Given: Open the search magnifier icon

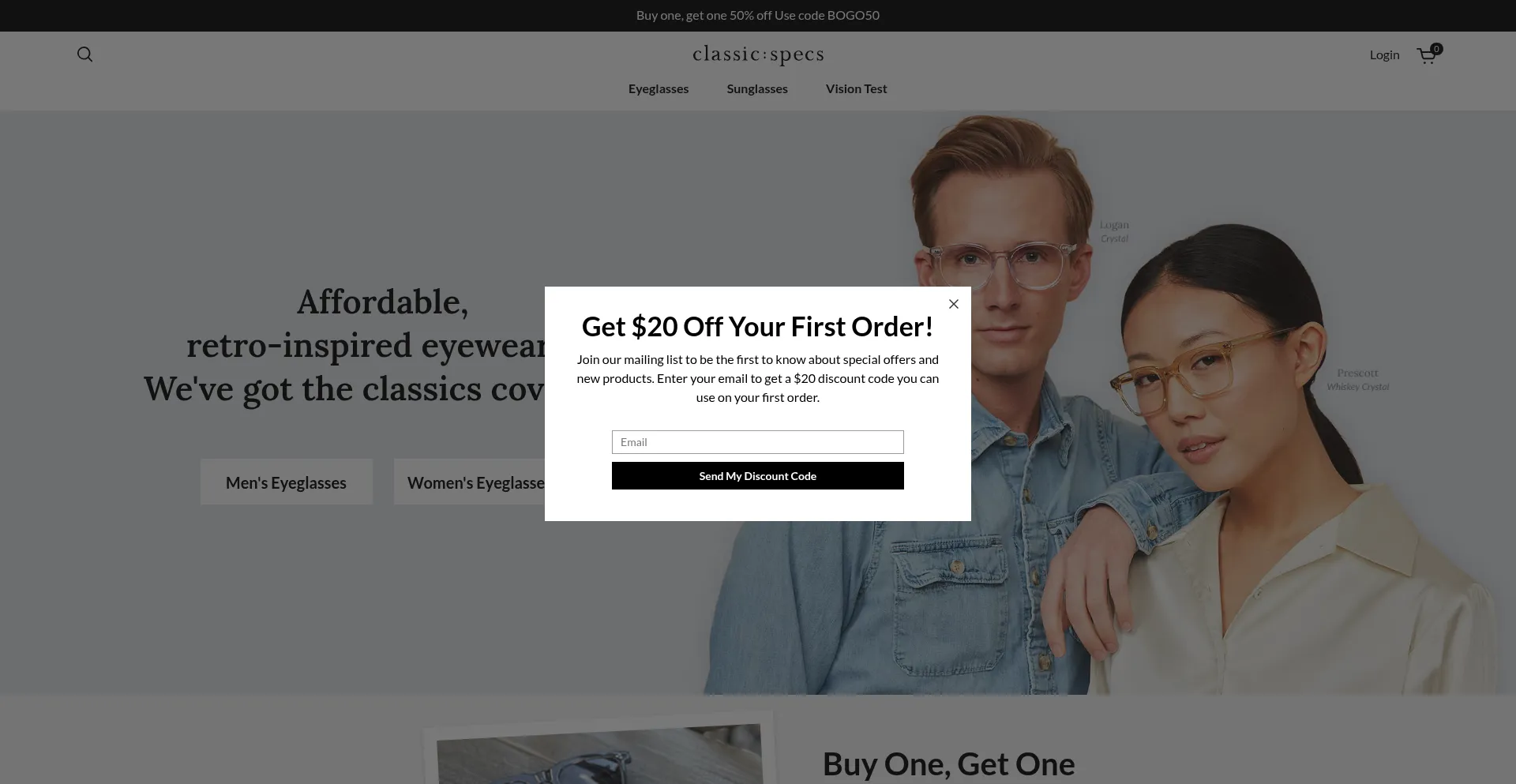Looking at the screenshot, I should (84, 54).
